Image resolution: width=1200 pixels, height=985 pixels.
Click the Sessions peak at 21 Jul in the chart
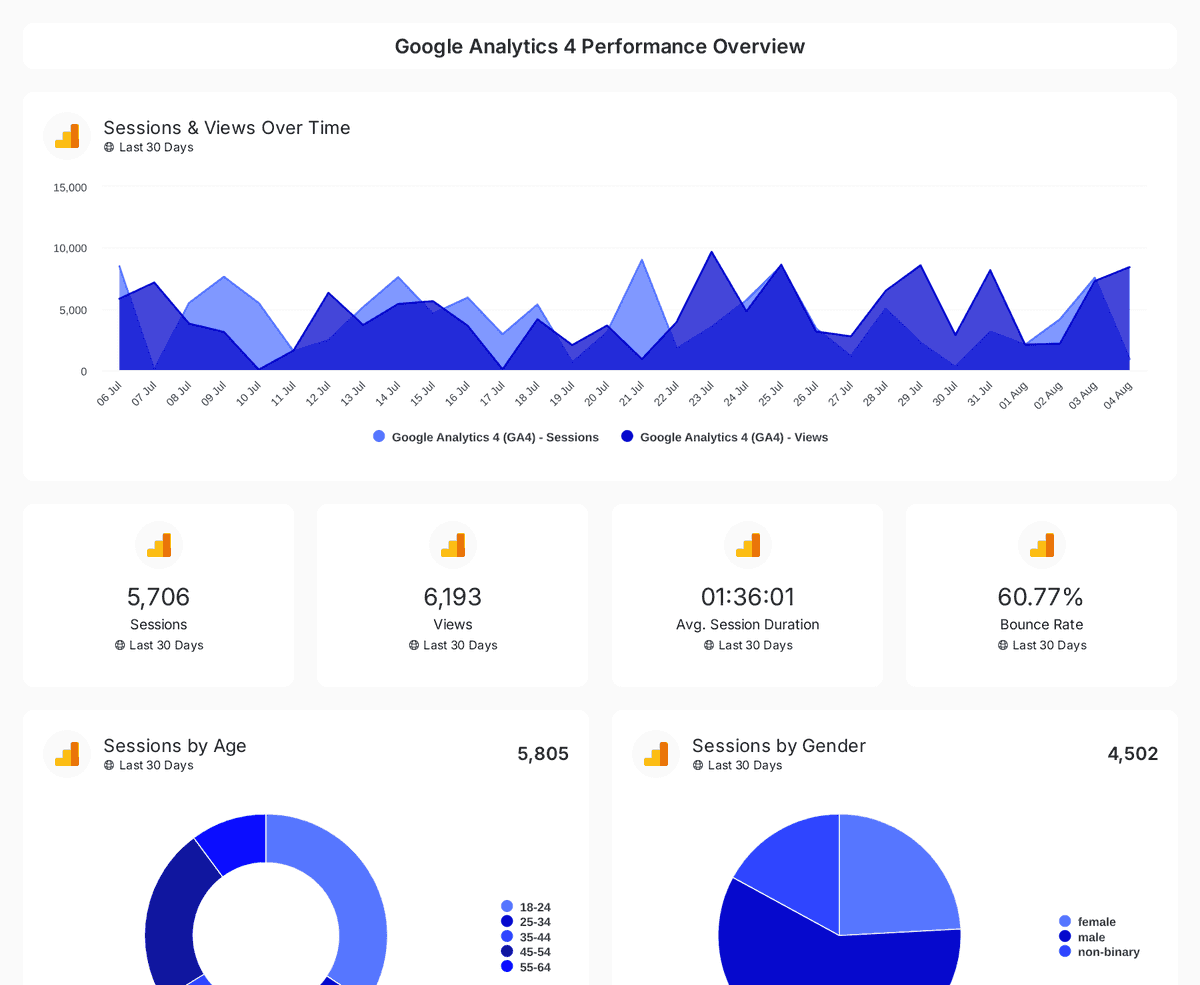(642, 260)
